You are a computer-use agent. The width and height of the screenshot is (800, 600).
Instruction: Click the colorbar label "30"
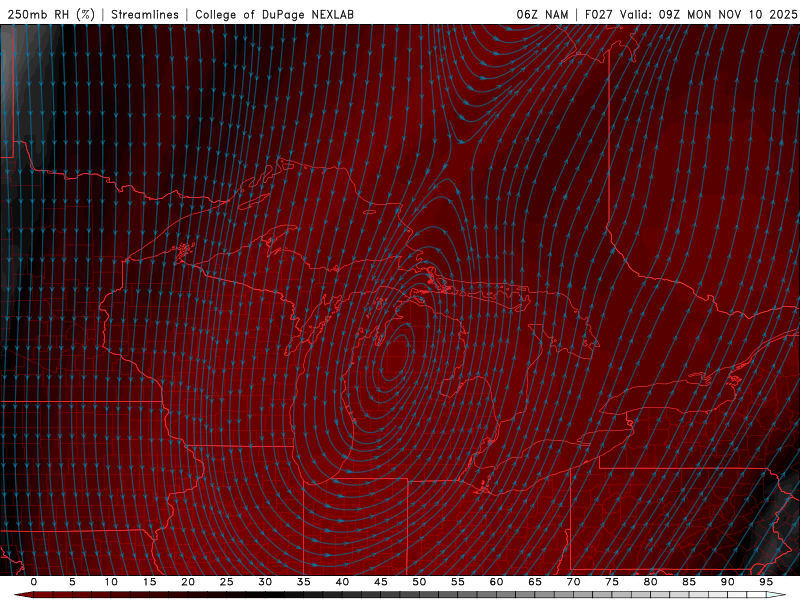[265, 582]
